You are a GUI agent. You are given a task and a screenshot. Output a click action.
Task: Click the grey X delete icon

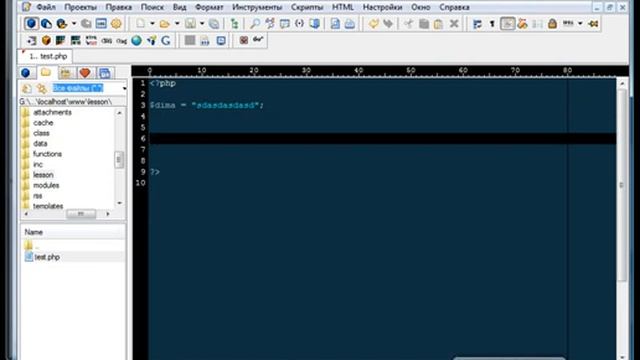point(454,24)
